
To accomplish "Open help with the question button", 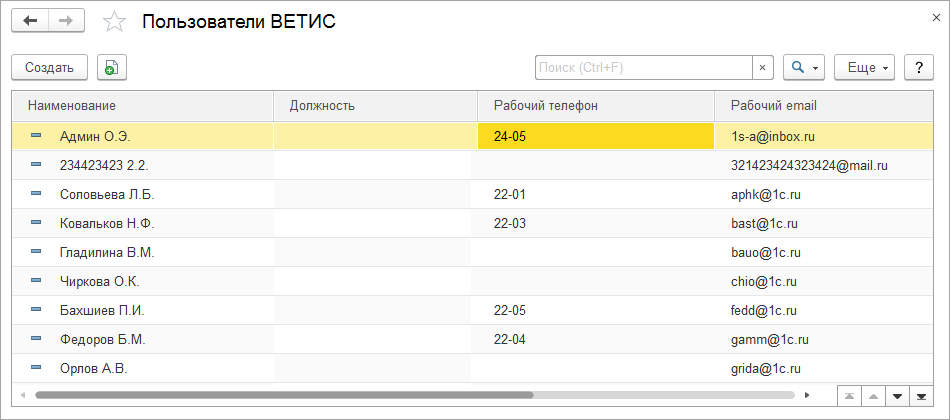I will [x=919, y=67].
